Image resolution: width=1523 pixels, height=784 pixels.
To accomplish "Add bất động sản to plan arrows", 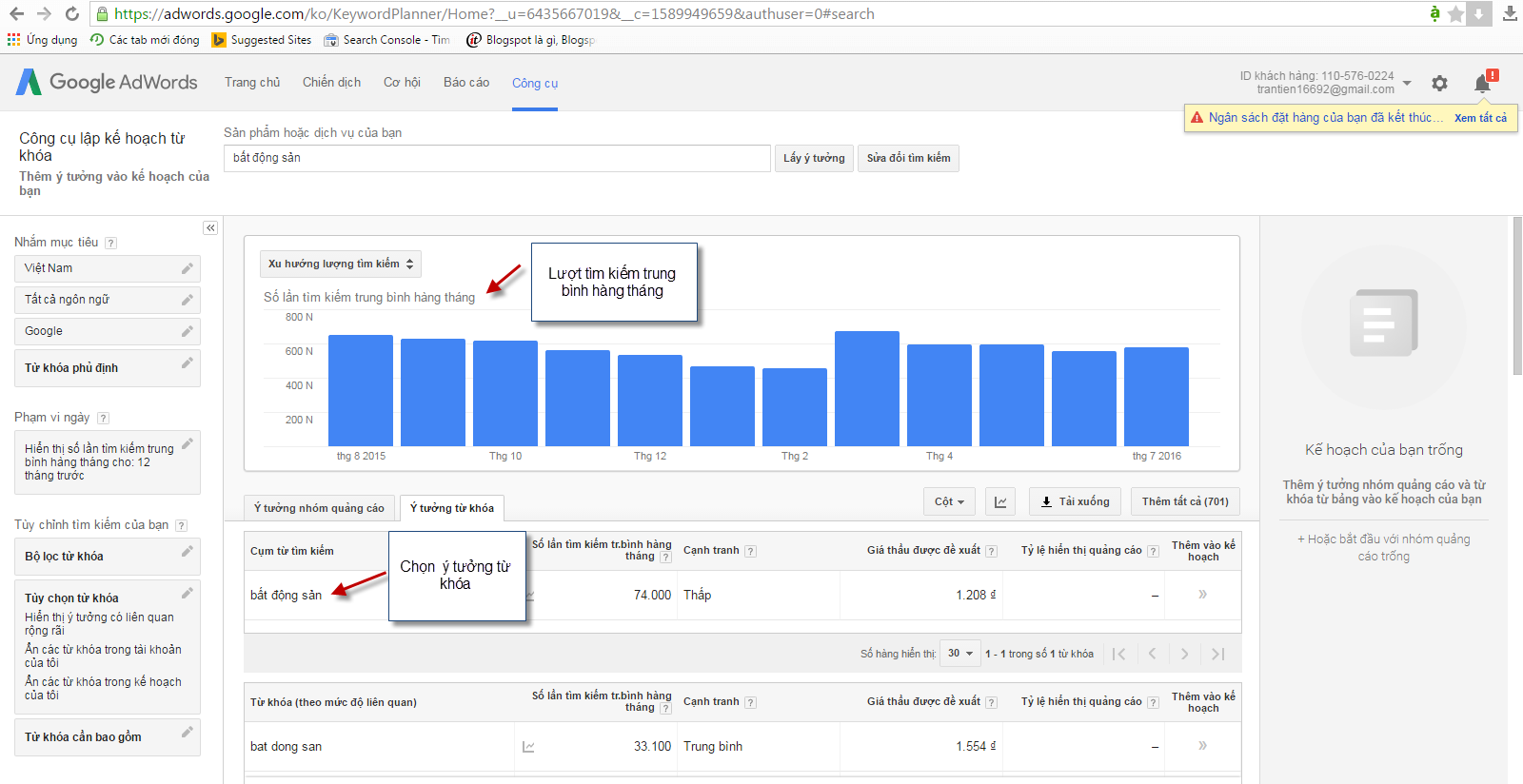I will pos(1202,595).
